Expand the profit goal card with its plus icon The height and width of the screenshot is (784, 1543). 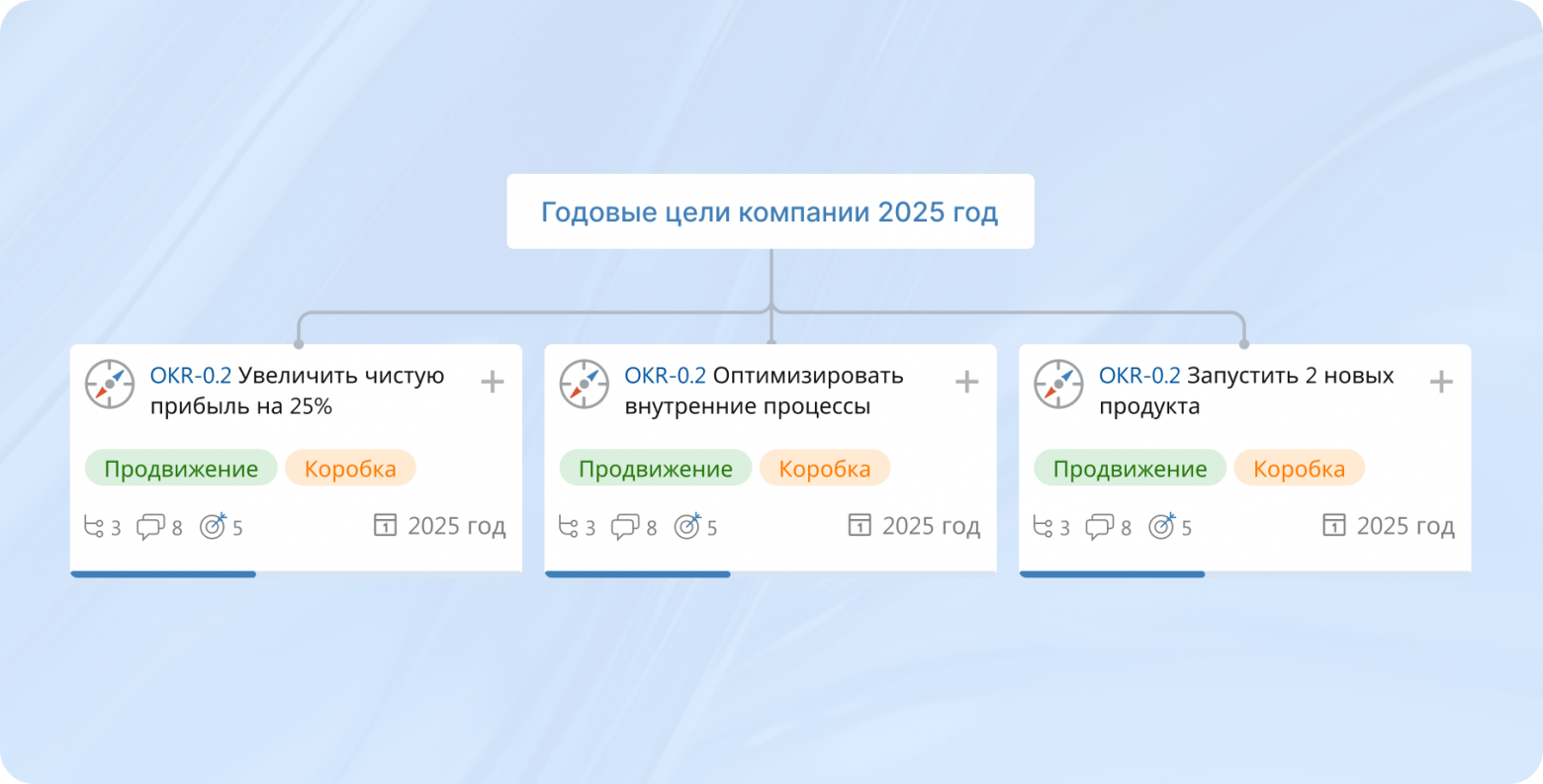492,381
